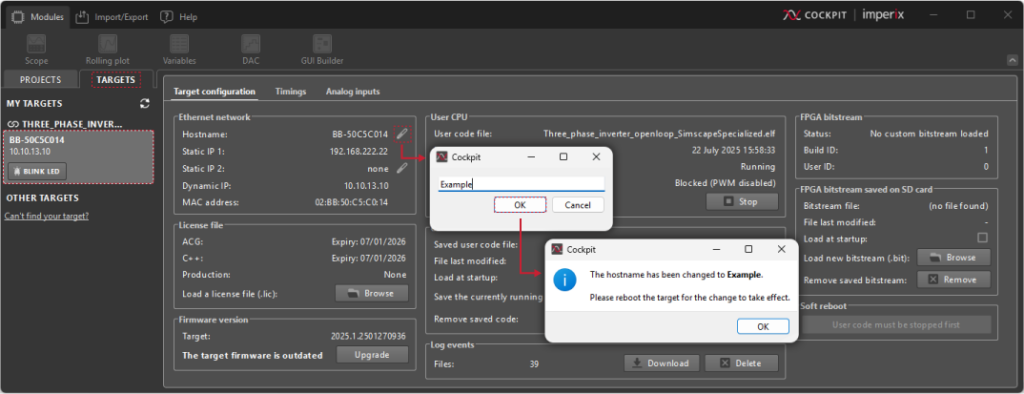Select target BB-50C5C014 in the list
The height and width of the screenshot is (394, 1024).
[x=78, y=157]
